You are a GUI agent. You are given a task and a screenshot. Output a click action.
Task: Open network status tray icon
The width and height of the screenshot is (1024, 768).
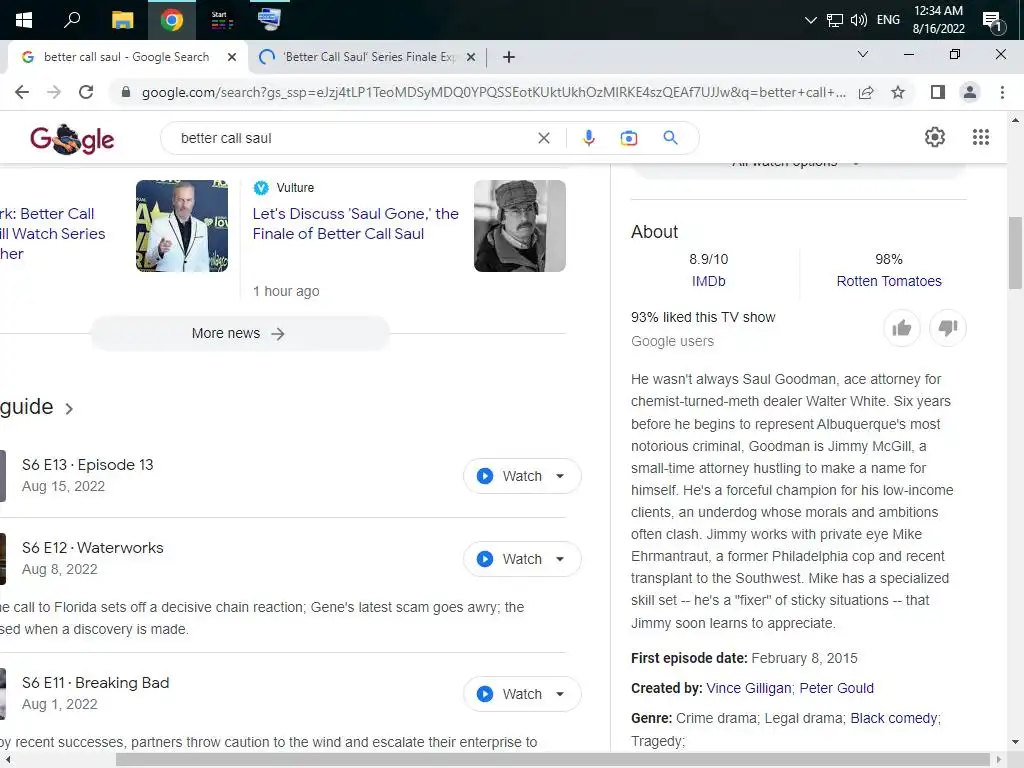(835, 20)
